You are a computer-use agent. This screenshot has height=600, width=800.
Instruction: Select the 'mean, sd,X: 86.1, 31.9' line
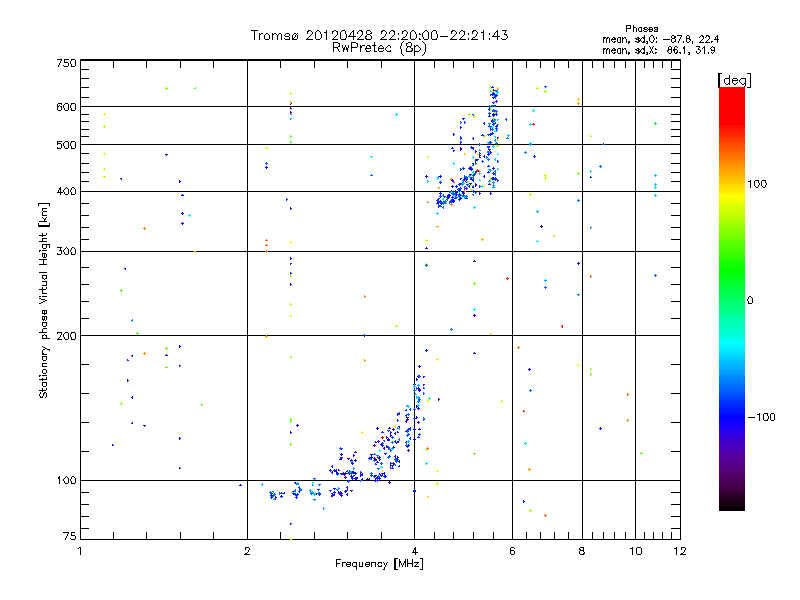pos(659,50)
